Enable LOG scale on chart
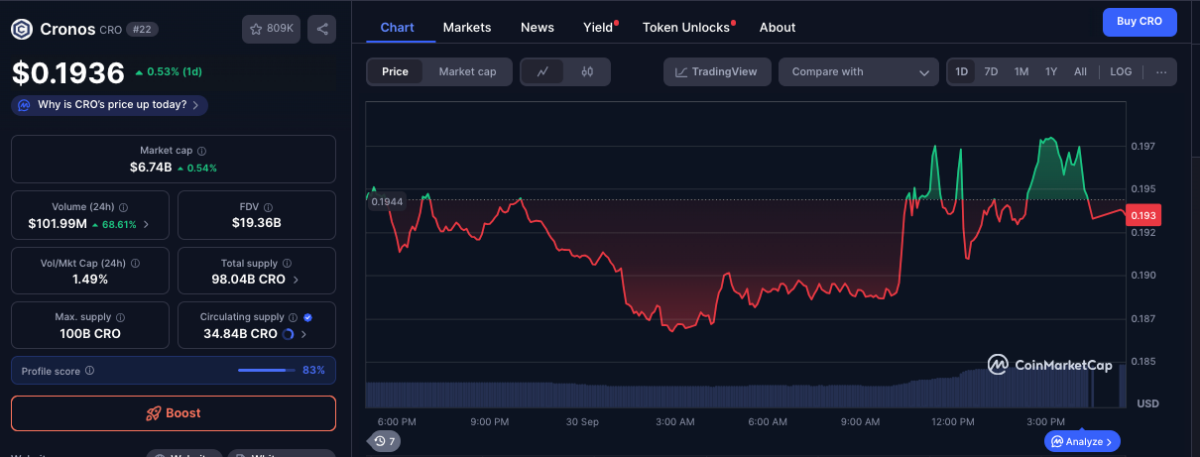1200x457 pixels. click(1121, 72)
